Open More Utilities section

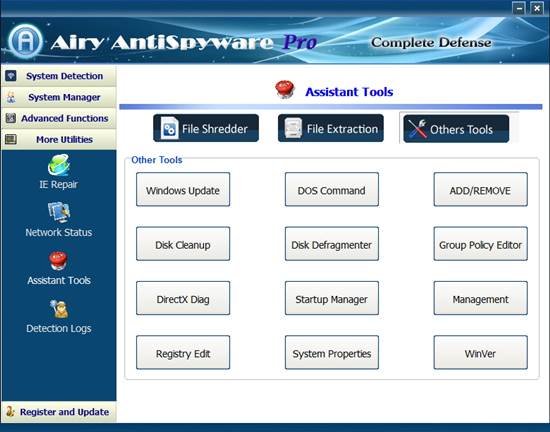click(x=59, y=140)
